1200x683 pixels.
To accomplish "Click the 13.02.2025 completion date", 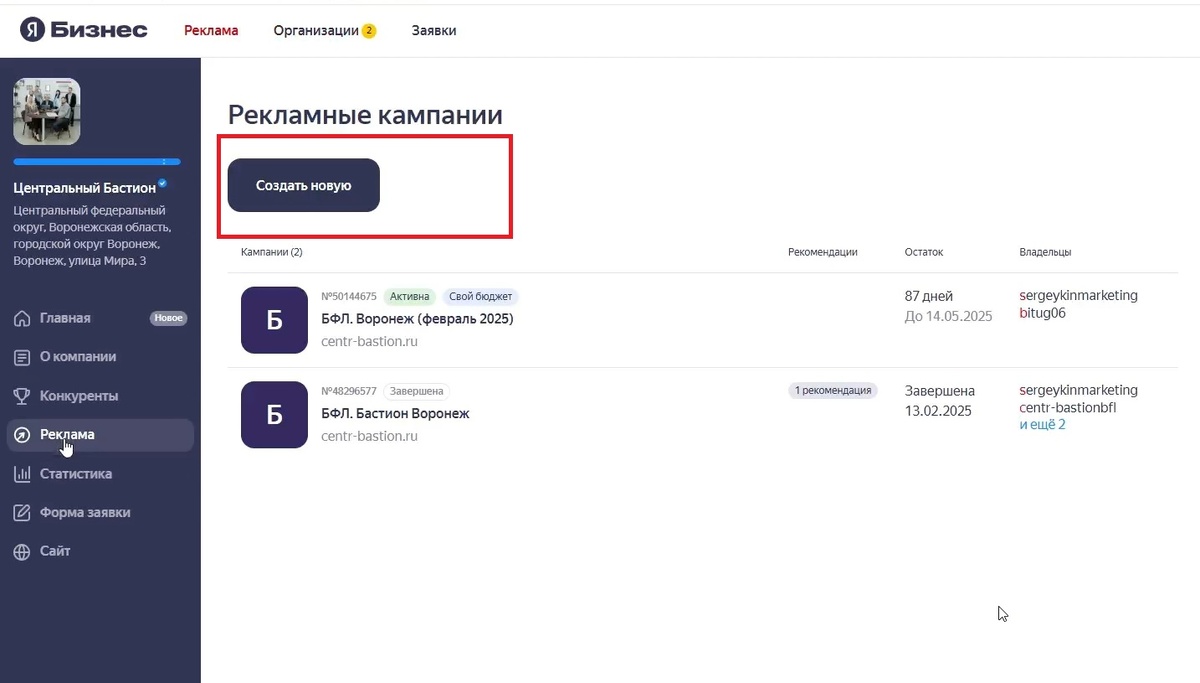I will point(938,411).
